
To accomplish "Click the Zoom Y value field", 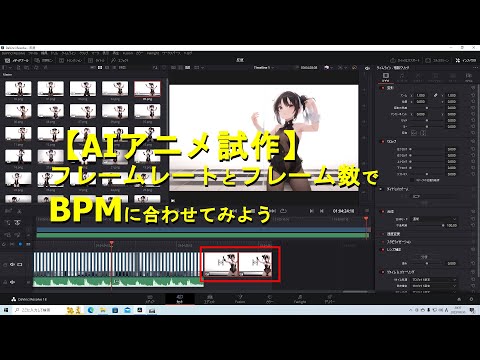I will click(452, 95).
